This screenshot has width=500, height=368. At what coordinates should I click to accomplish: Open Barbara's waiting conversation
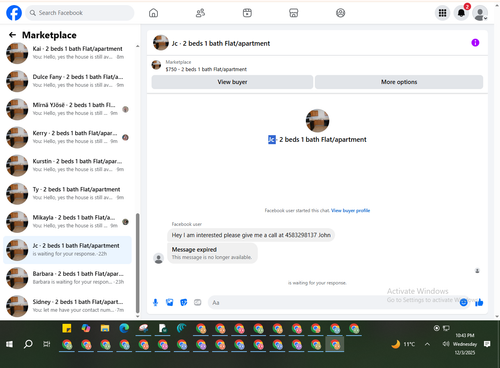tap(68, 278)
